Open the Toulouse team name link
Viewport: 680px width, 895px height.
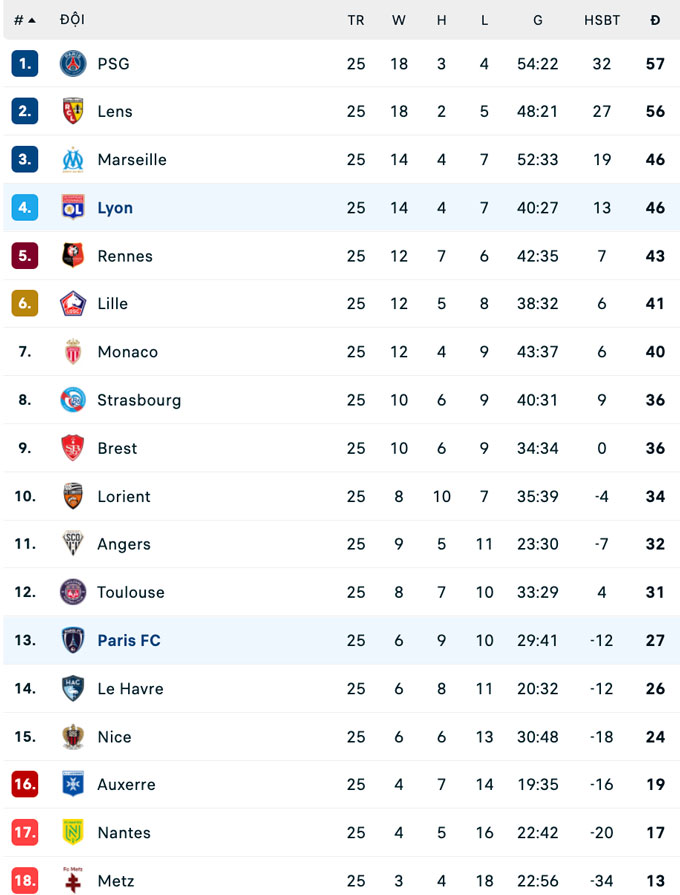[x=131, y=593]
